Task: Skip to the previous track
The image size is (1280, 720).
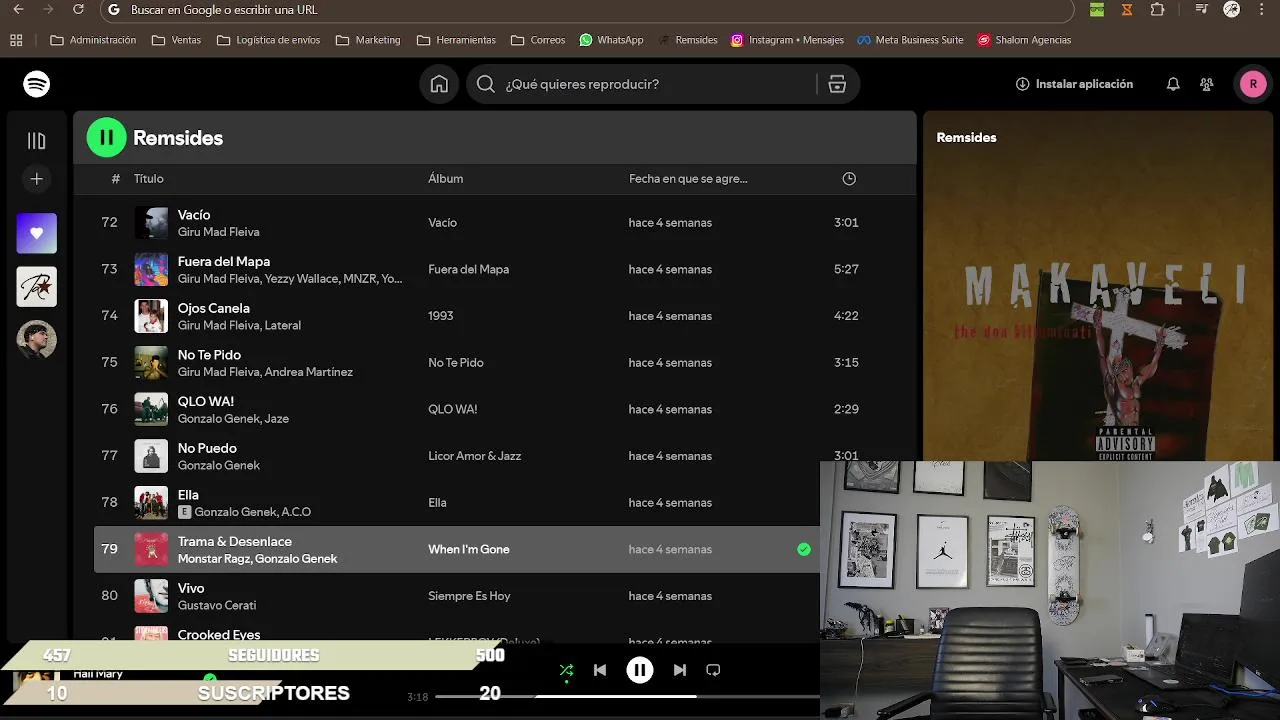Action: 600,670
